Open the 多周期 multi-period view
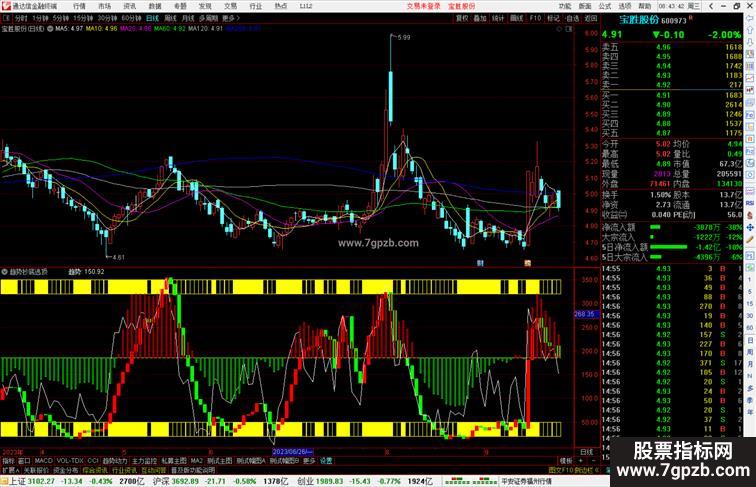 (208, 18)
